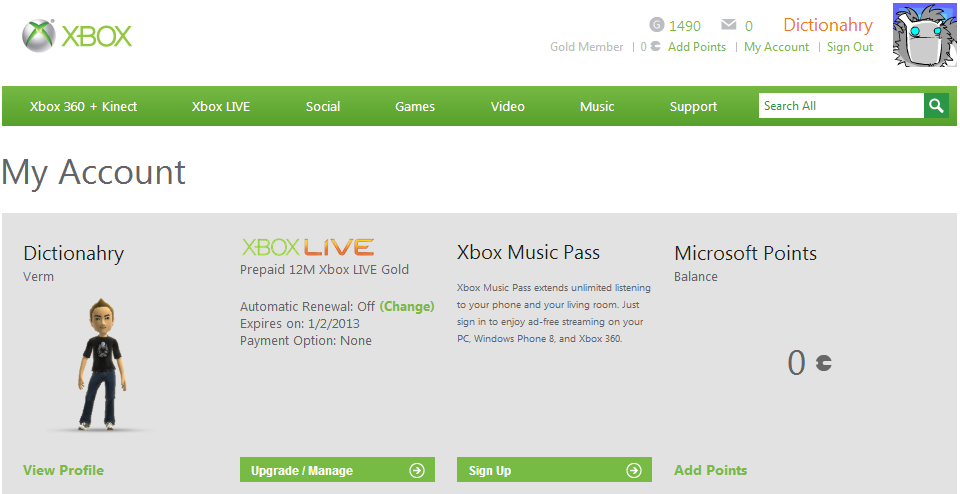Click the Xbox sphere logo
The image size is (960, 494).
pyautogui.click(x=39, y=36)
